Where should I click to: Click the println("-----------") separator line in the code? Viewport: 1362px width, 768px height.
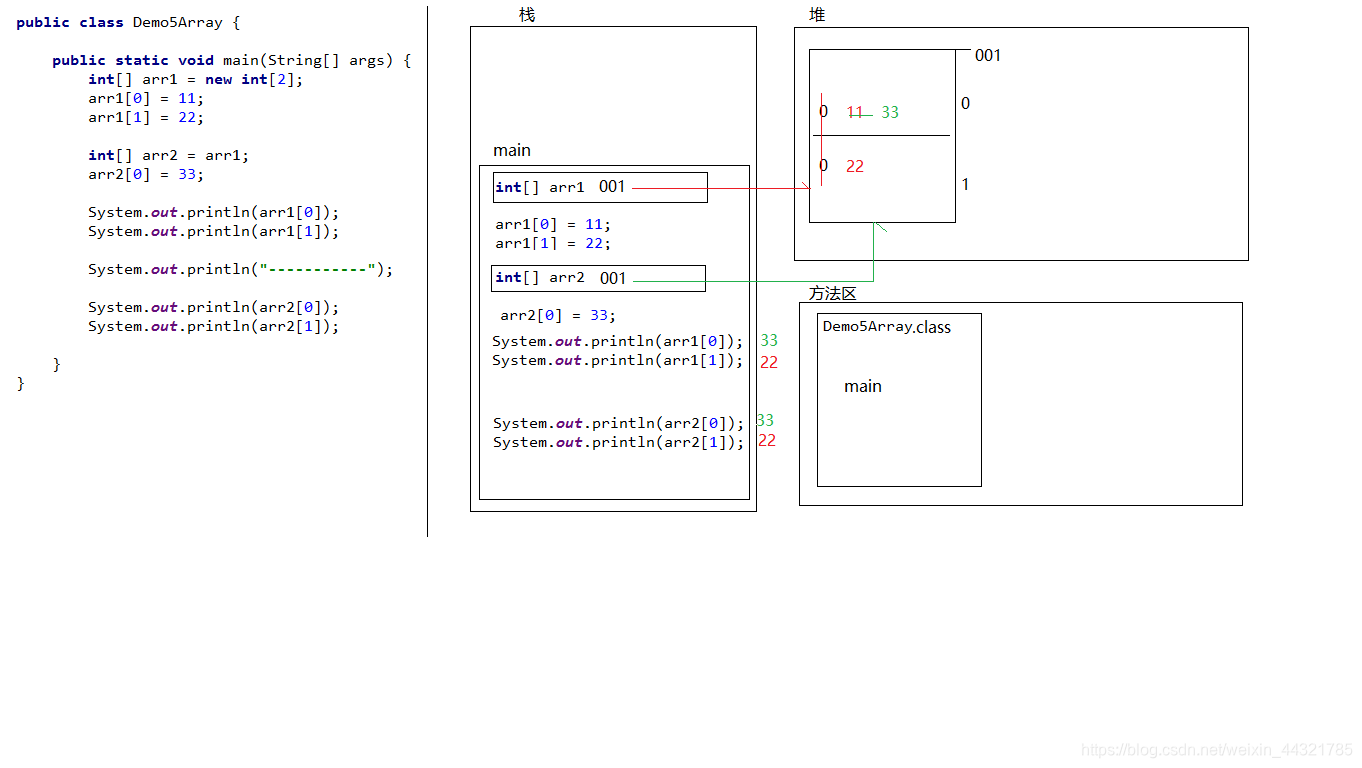(241, 269)
